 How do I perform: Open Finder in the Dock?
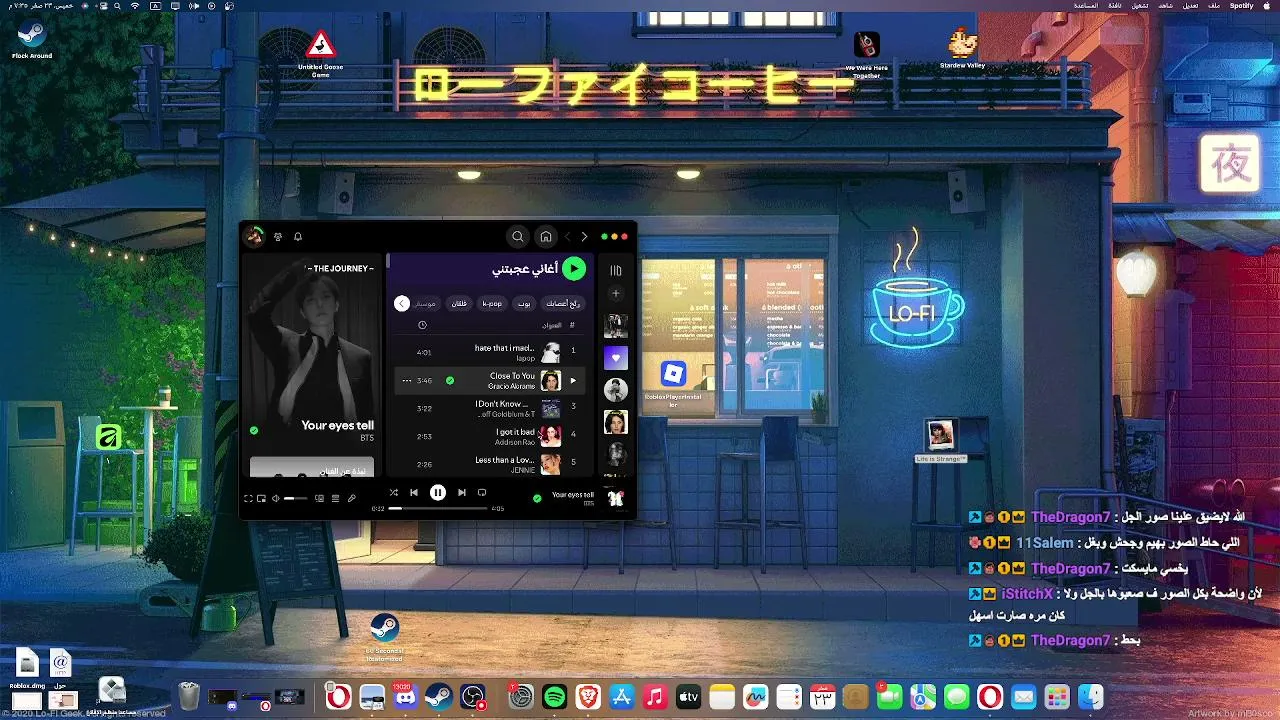[1091, 697]
